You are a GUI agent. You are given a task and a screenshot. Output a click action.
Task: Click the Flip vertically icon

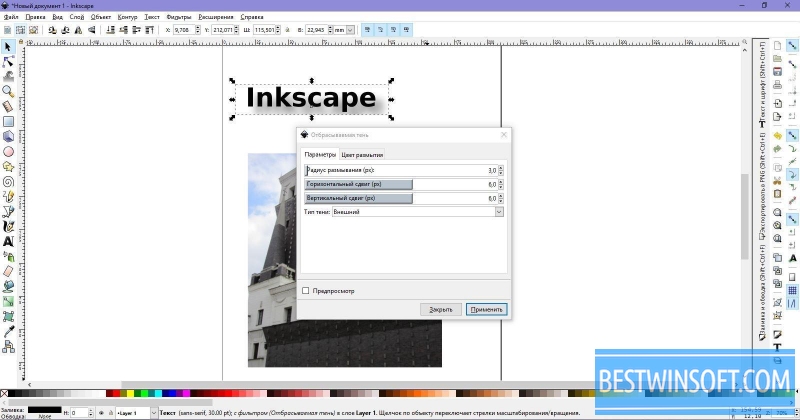(x=92, y=30)
